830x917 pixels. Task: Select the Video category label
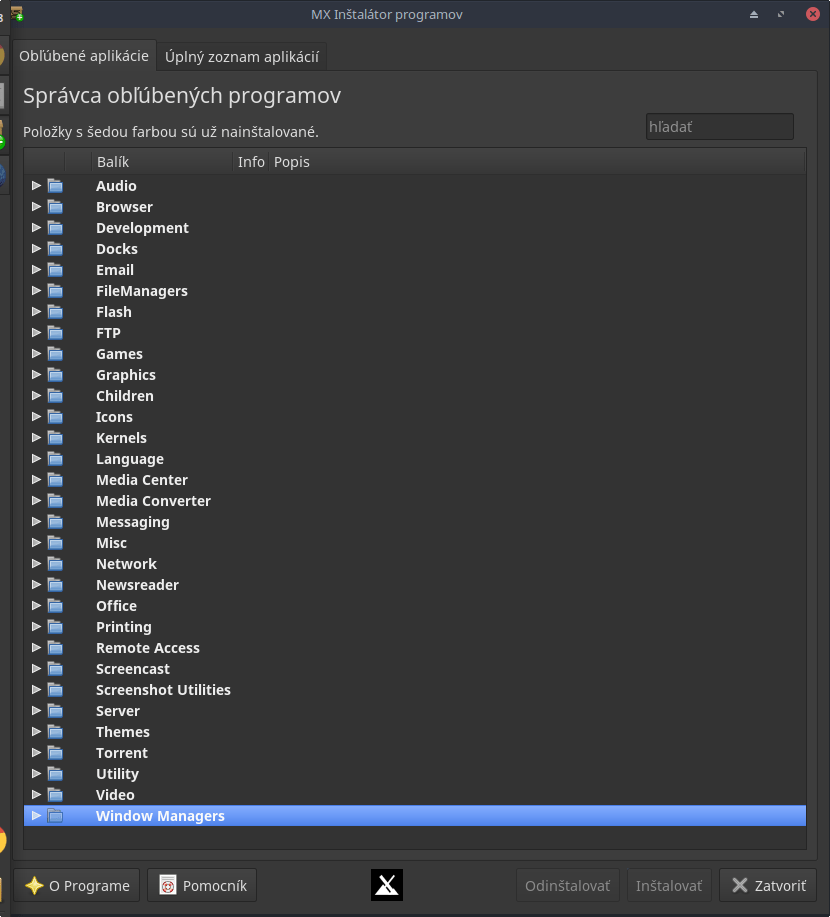(115, 795)
